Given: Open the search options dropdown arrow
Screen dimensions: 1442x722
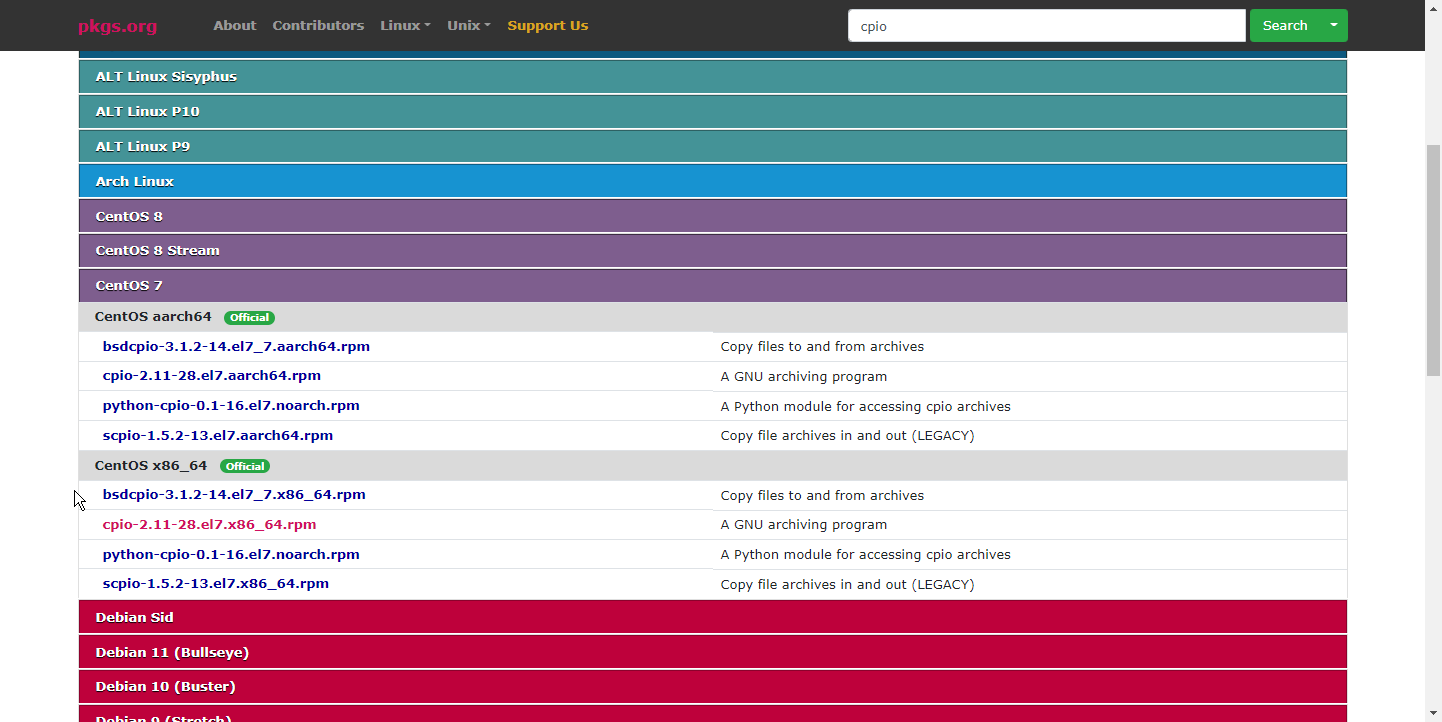Looking at the screenshot, I should tap(1334, 26).
